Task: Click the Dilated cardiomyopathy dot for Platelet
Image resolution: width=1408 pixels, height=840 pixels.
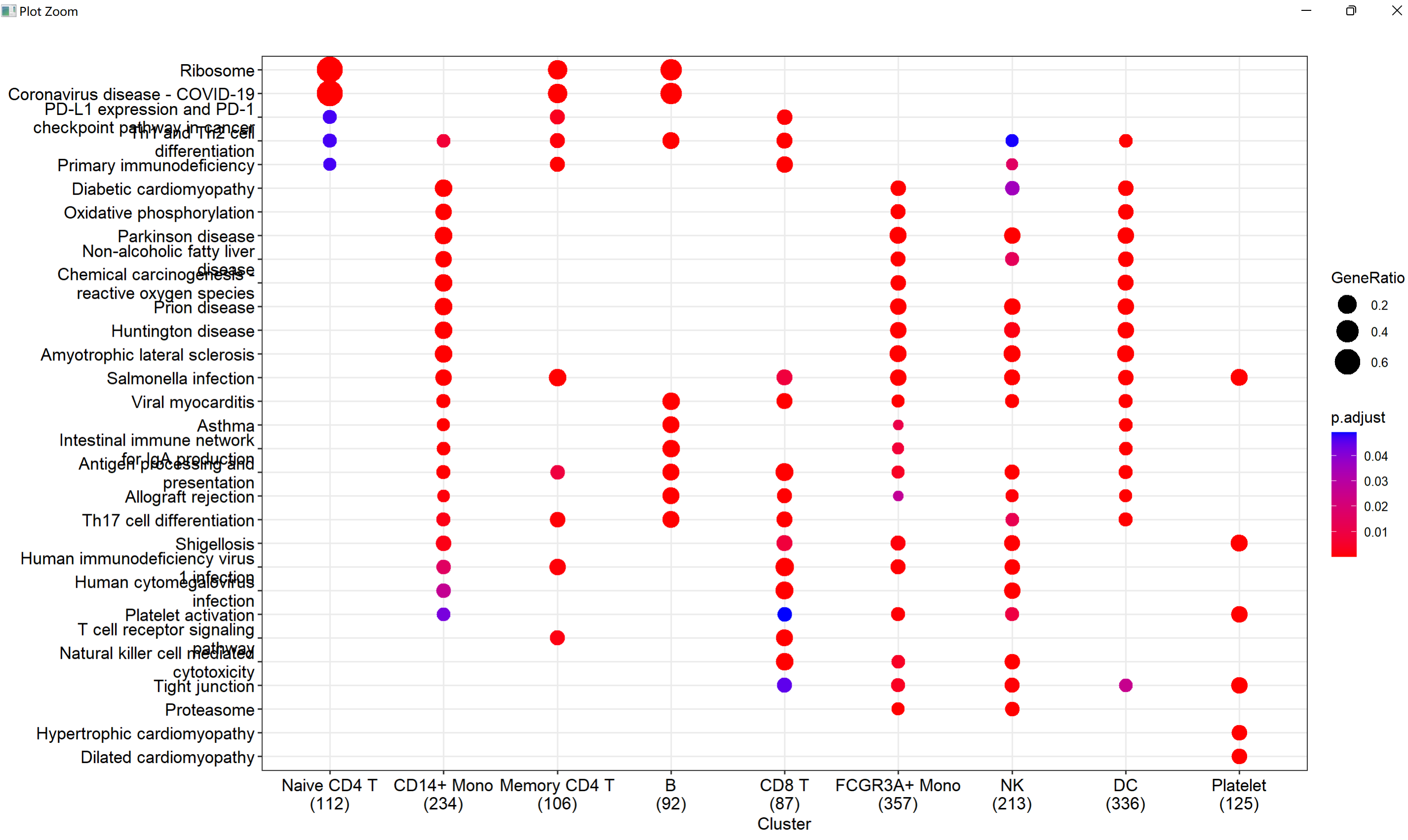Action: coord(1239,756)
